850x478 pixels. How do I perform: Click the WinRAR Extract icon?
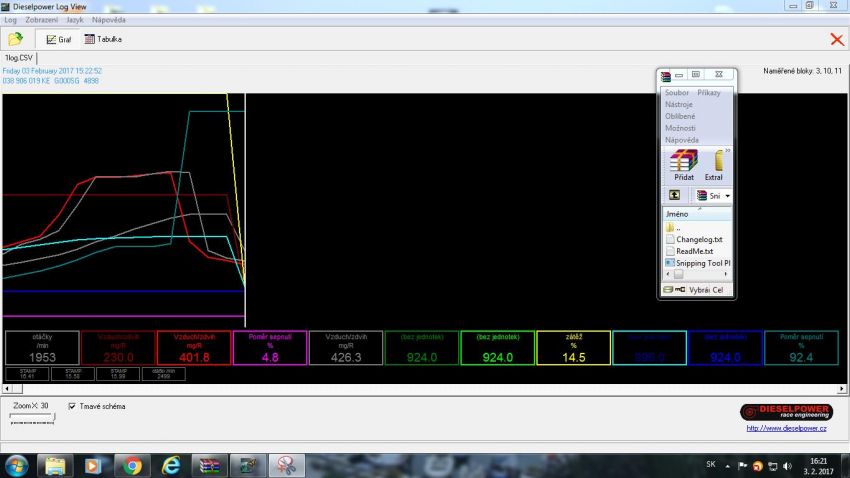[x=714, y=165]
